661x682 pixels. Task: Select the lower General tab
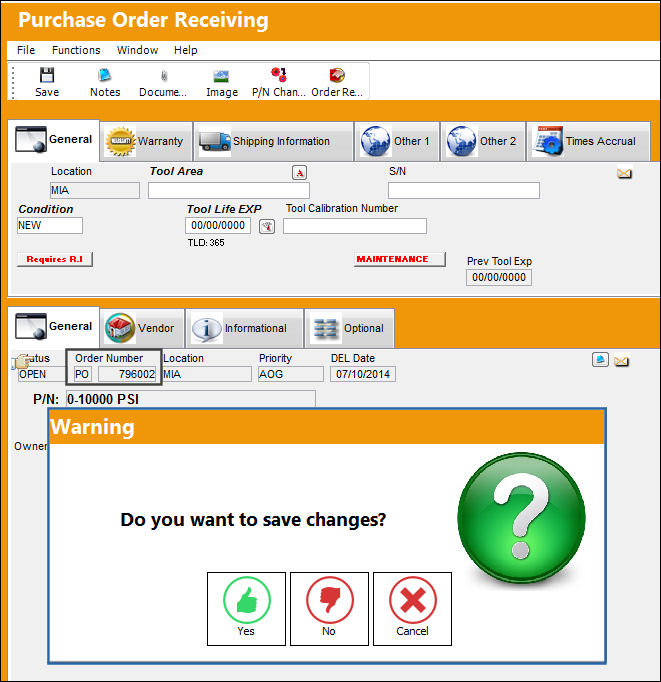pyautogui.click(x=54, y=327)
